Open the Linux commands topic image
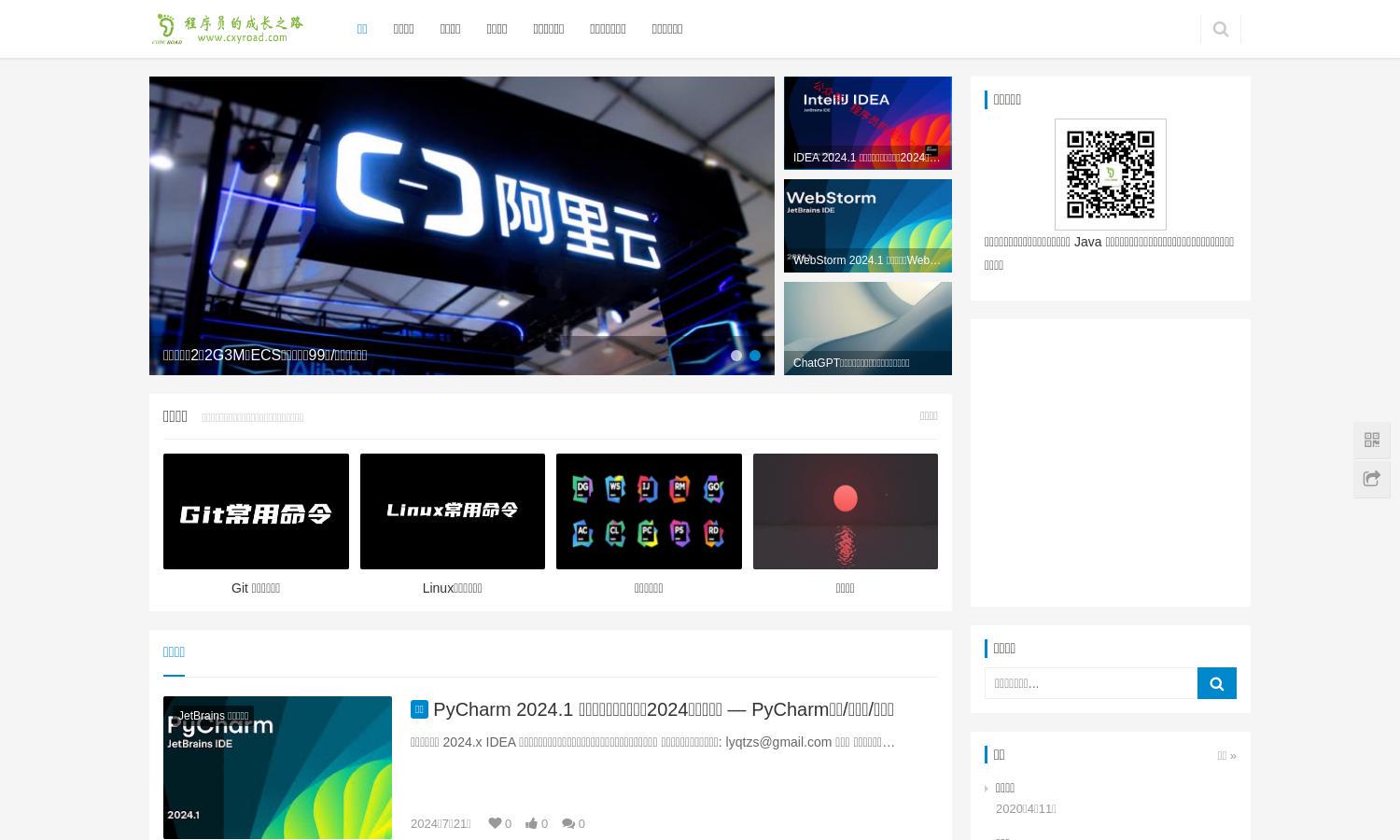 (x=453, y=511)
